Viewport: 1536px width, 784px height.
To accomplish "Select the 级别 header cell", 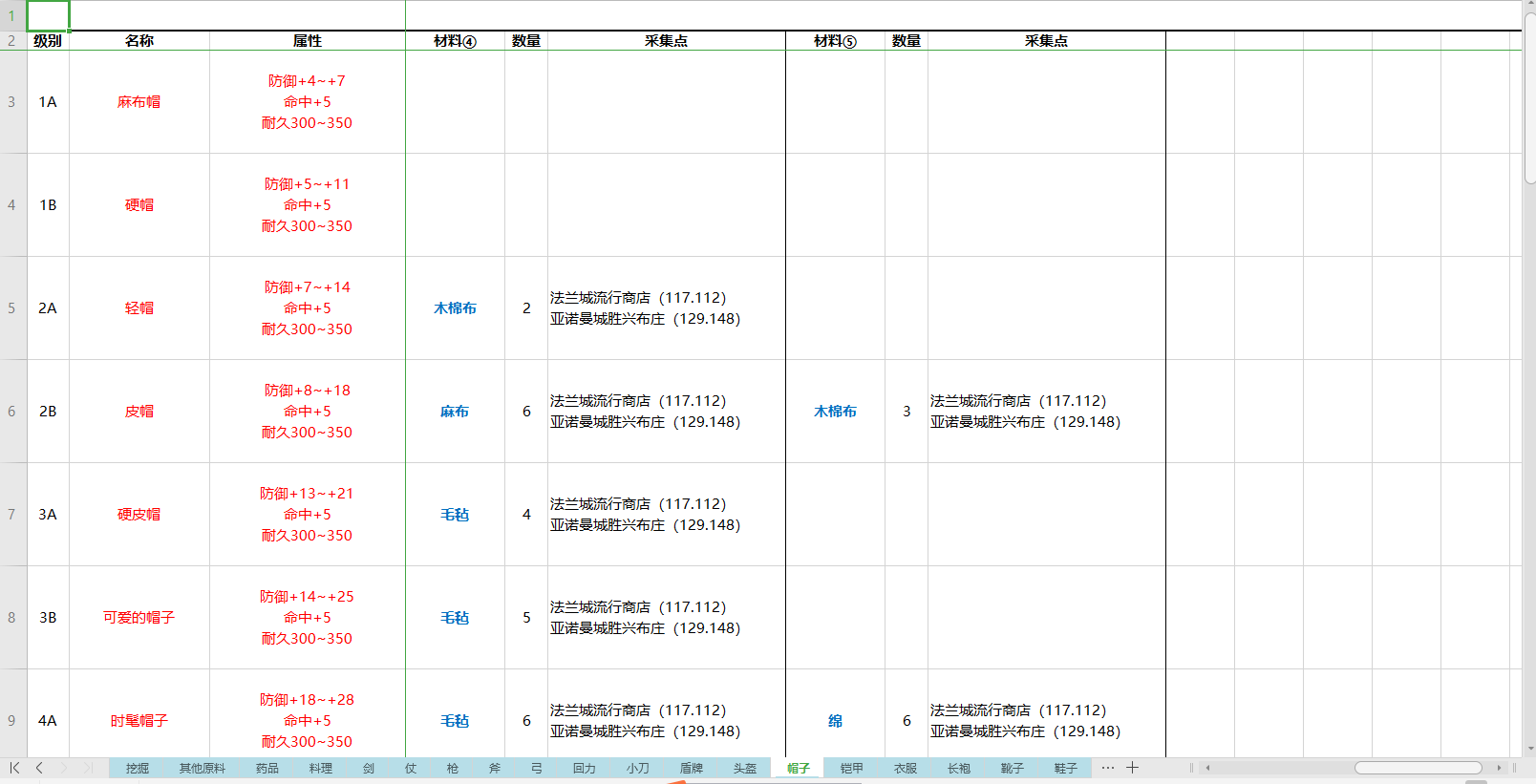I will coord(48,41).
